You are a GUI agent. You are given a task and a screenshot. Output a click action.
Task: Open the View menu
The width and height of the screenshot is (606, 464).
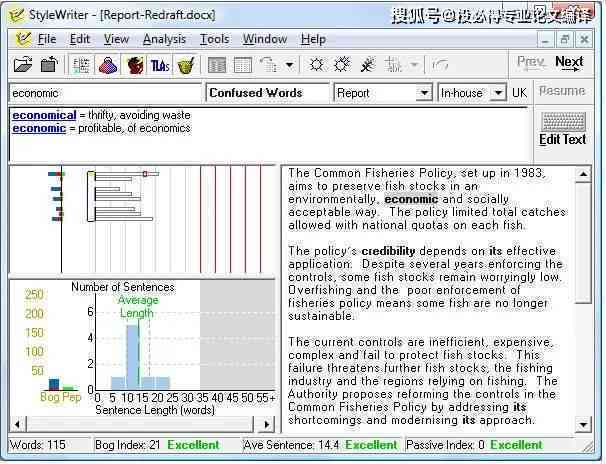click(x=116, y=39)
